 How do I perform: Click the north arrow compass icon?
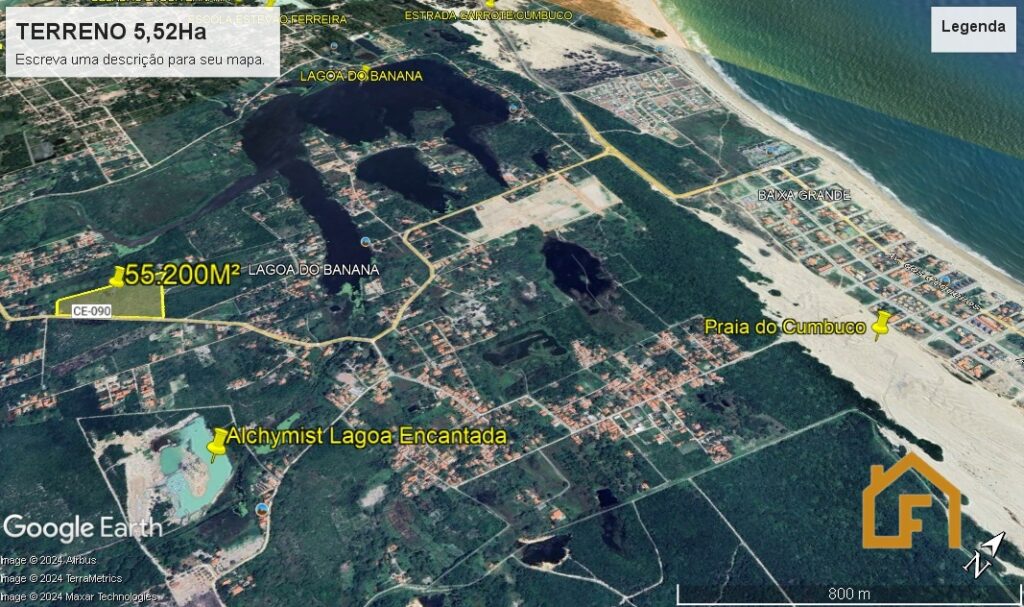coord(984,553)
